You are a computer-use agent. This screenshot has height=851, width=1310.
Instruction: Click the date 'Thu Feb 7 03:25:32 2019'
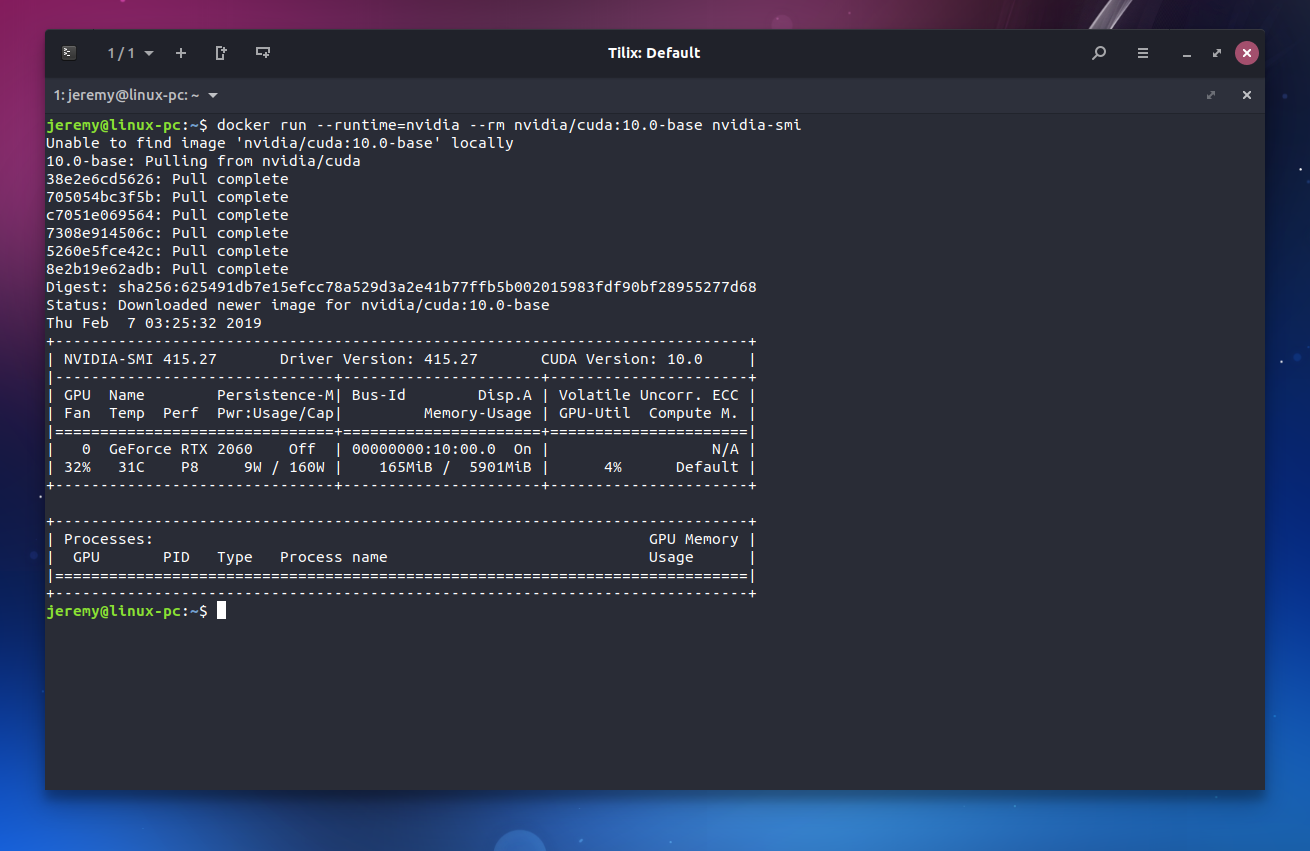(x=154, y=323)
